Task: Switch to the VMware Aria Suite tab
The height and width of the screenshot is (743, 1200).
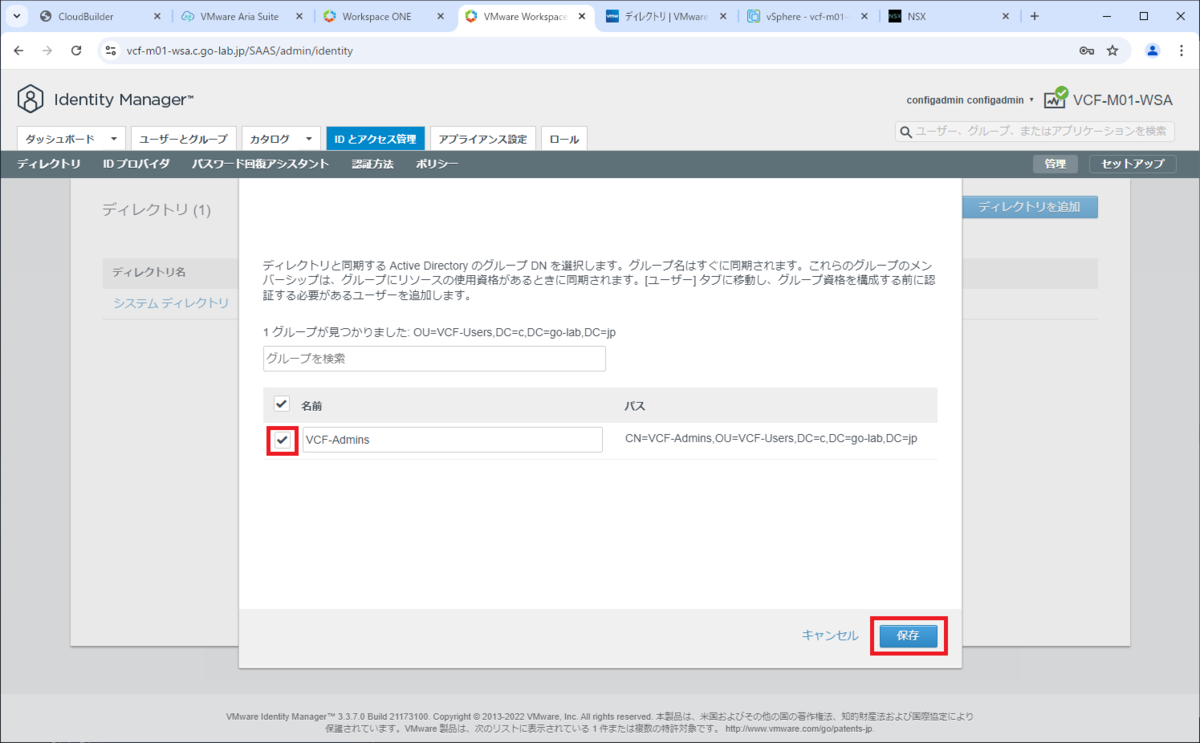Action: (x=243, y=17)
